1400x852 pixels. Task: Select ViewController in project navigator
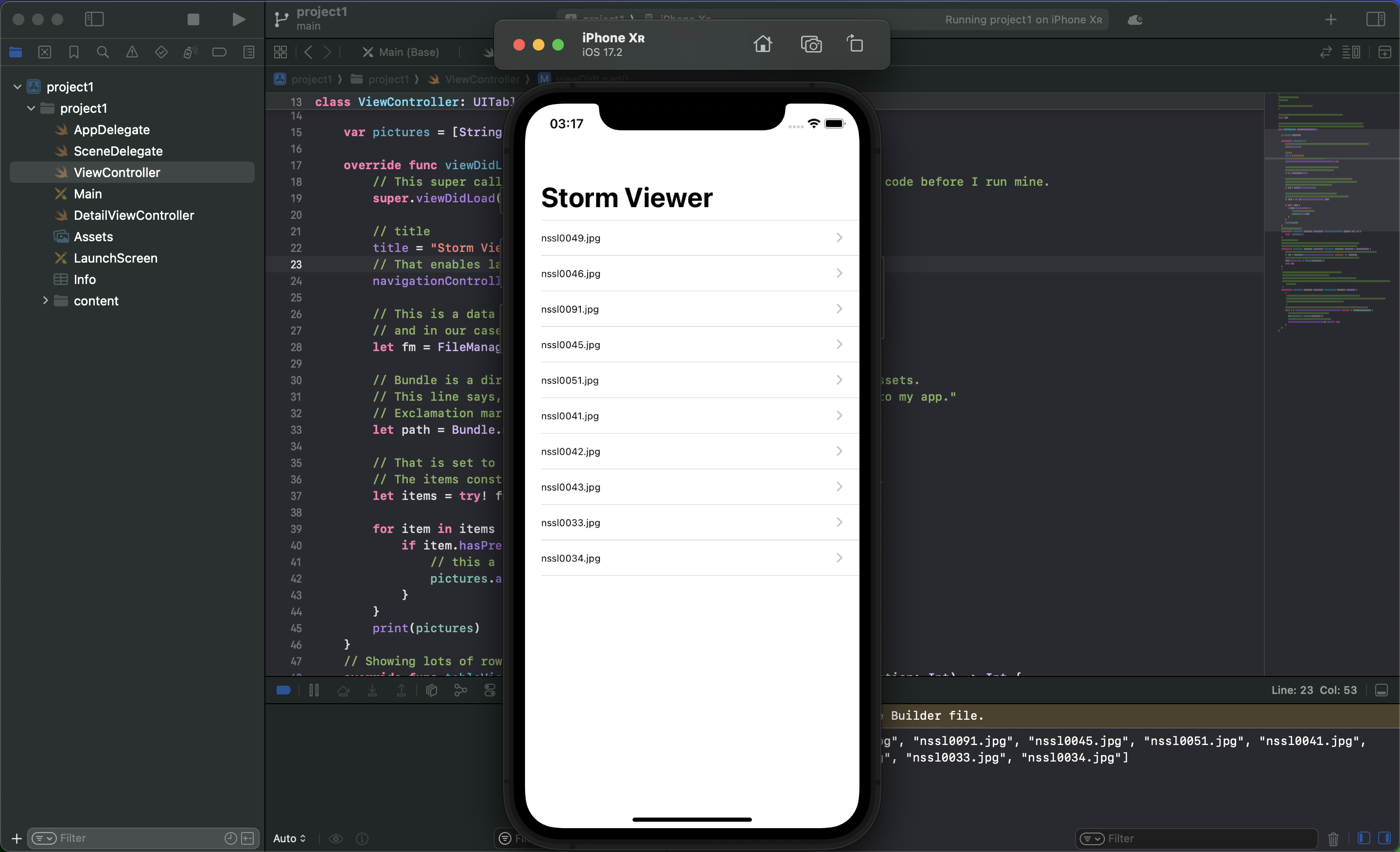coord(132,172)
